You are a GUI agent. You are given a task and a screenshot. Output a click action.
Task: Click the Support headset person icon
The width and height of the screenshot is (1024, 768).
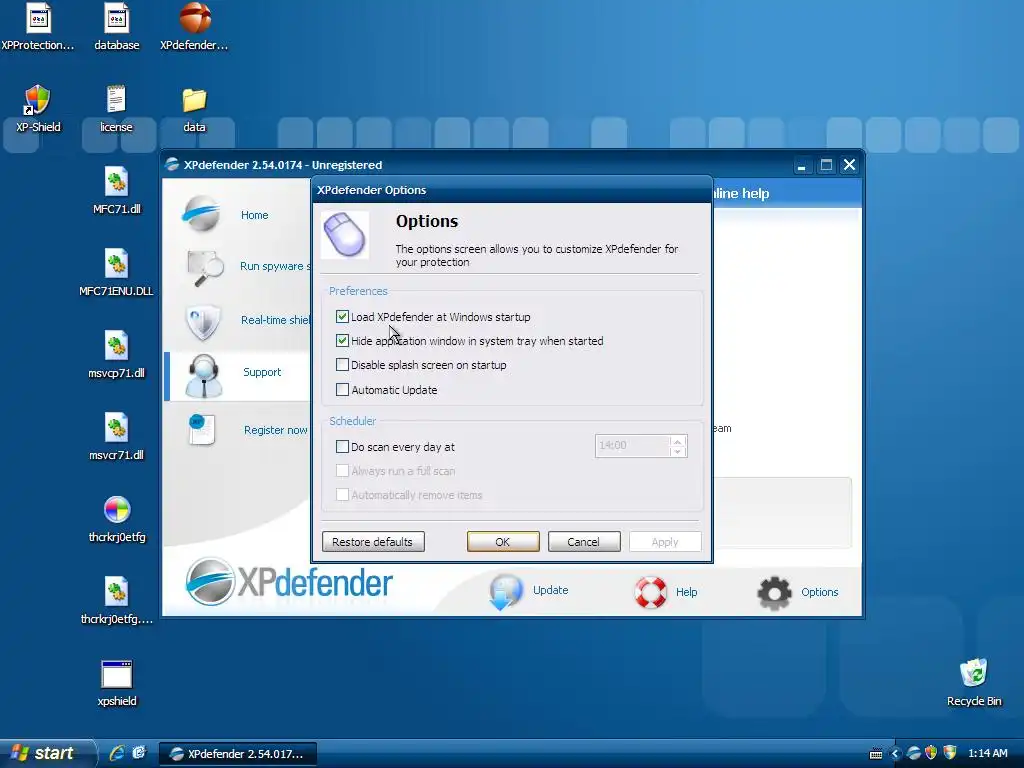pos(204,376)
